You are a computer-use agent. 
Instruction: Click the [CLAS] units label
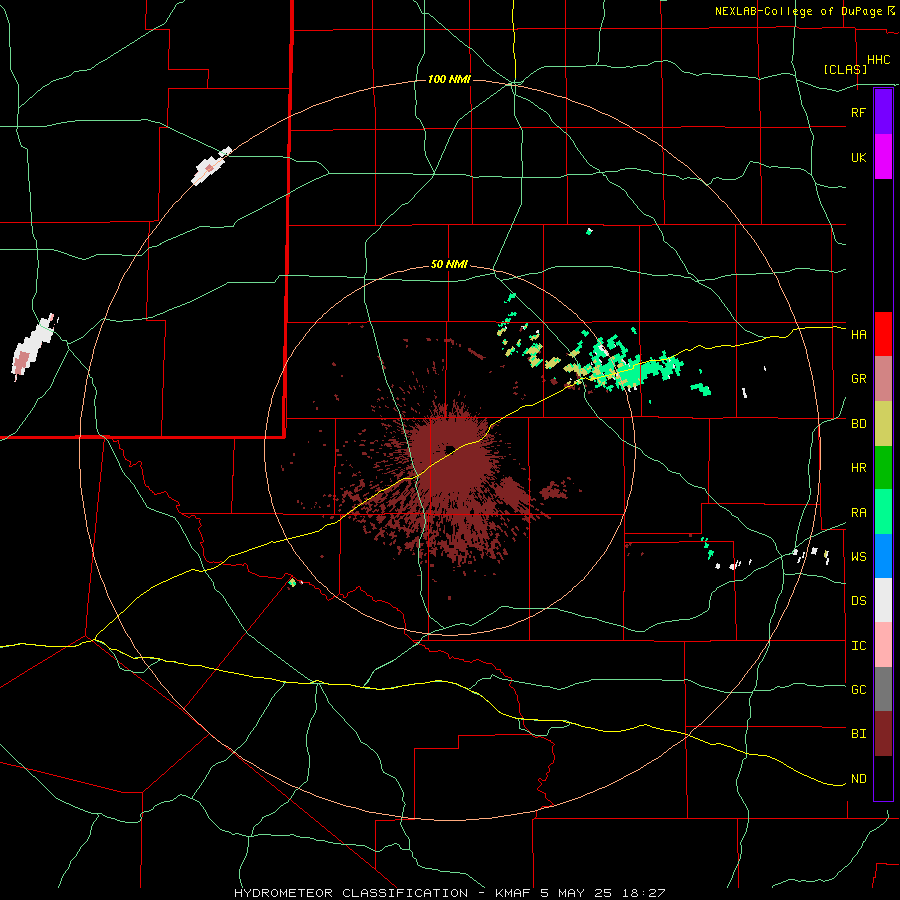(845, 69)
